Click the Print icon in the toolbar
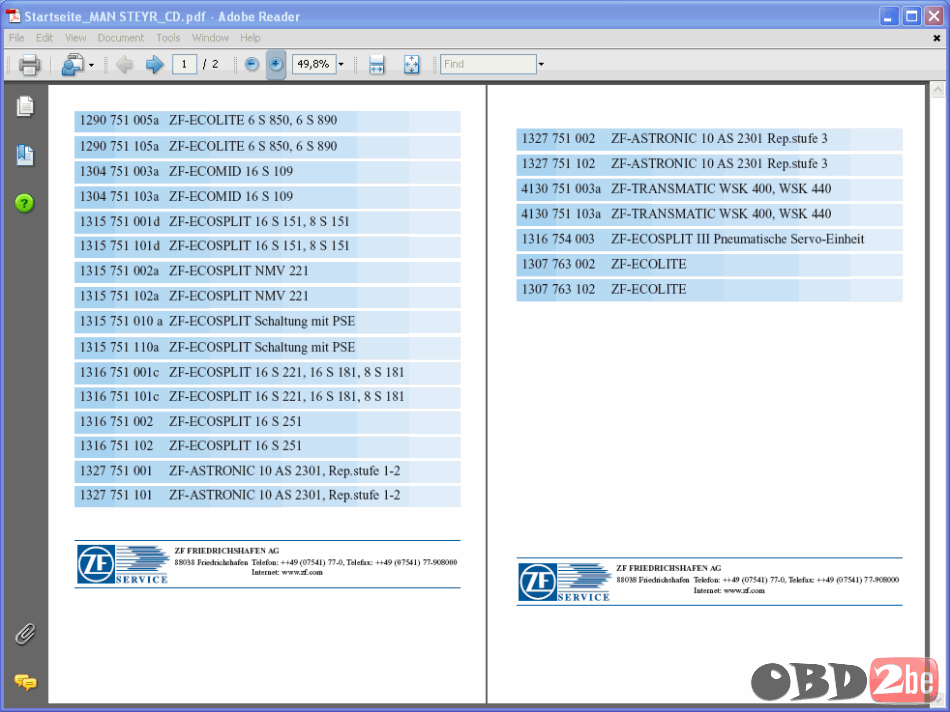Image resolution: width=950 pixels, height=712 pixels. click(29, 64)
